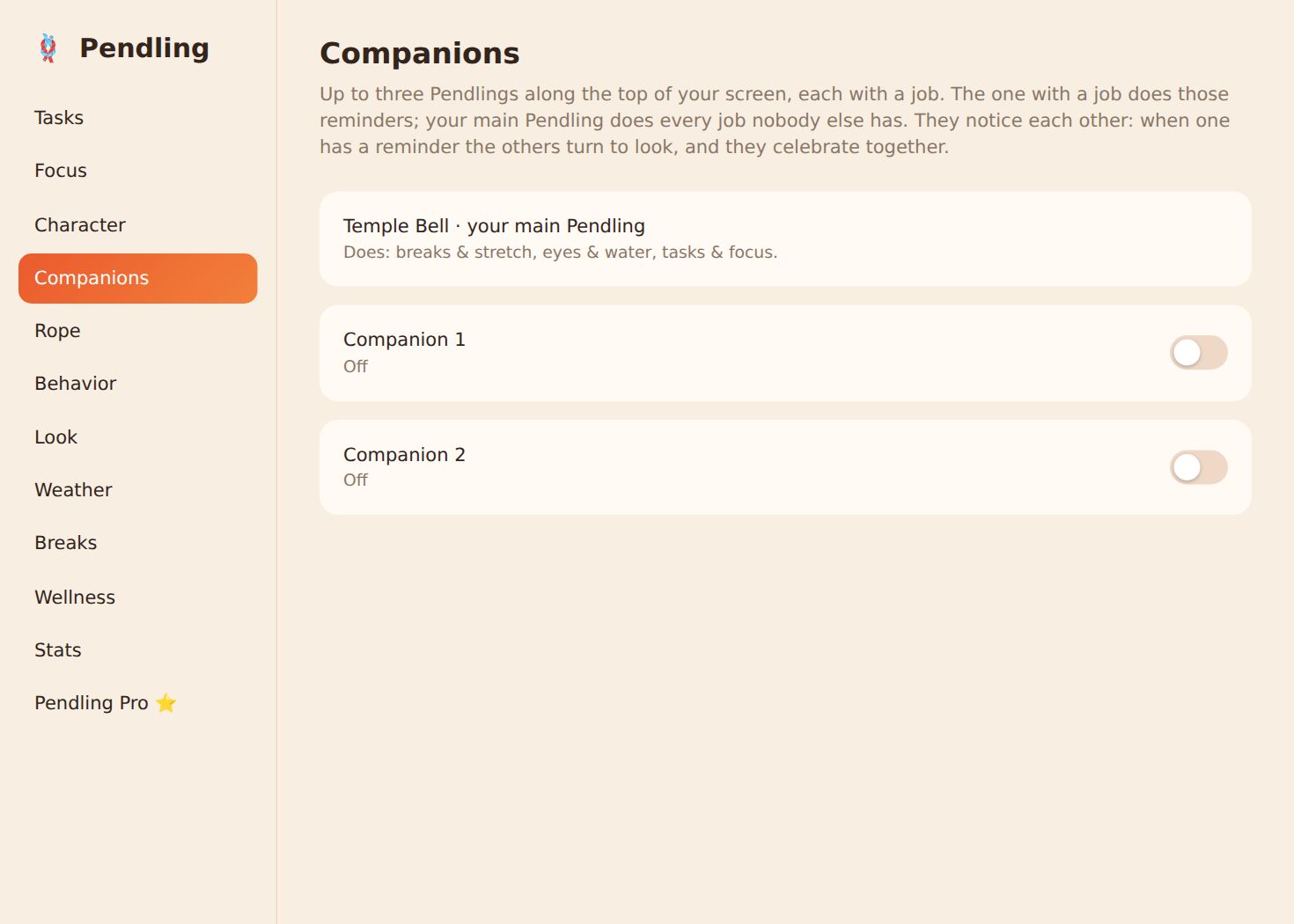Click the Pendling app title text
The height and width of the screenshot is (924, 1294).
[144, 48]
